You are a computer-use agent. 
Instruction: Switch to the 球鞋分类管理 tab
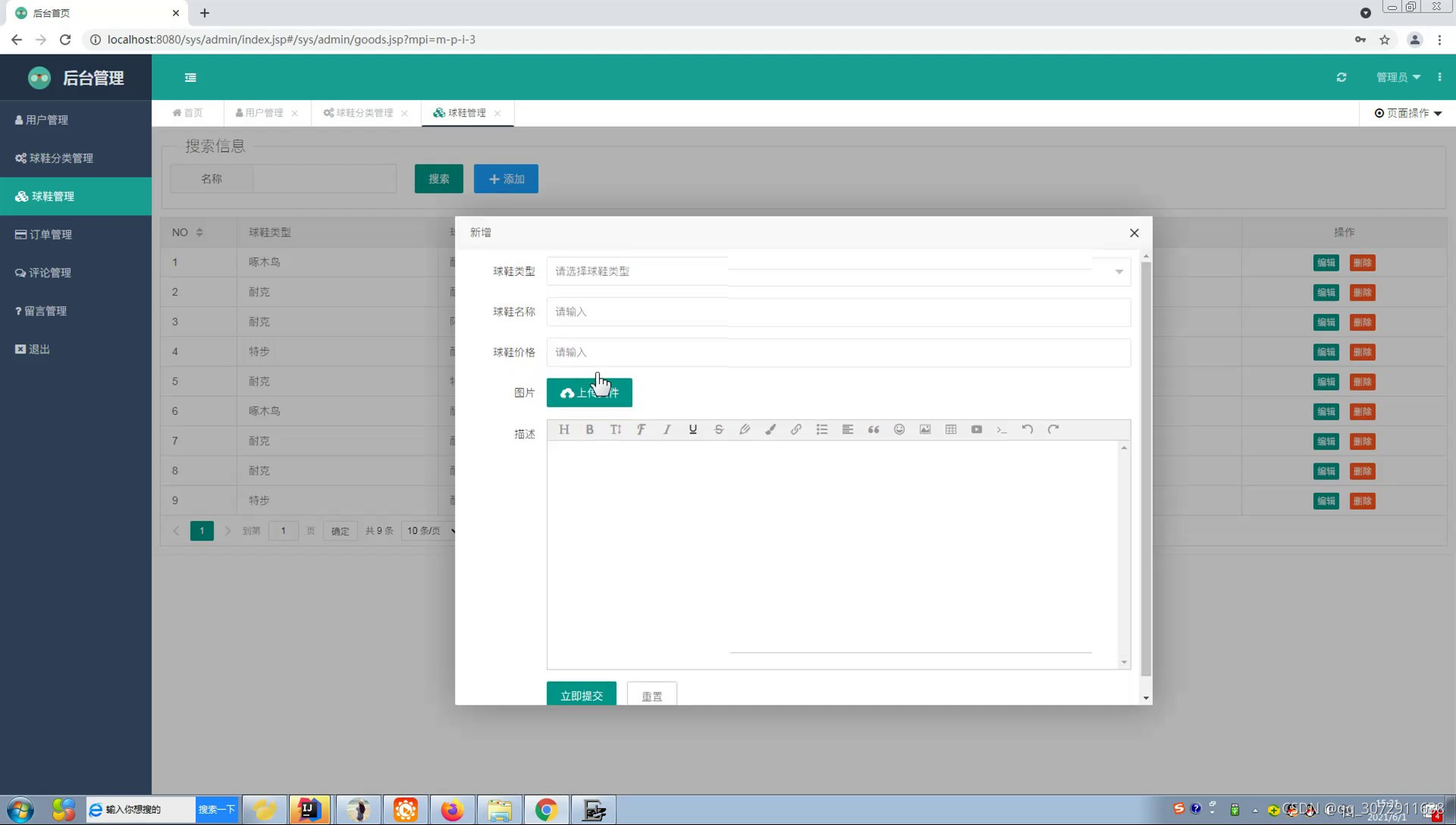[x=358, y=113]
